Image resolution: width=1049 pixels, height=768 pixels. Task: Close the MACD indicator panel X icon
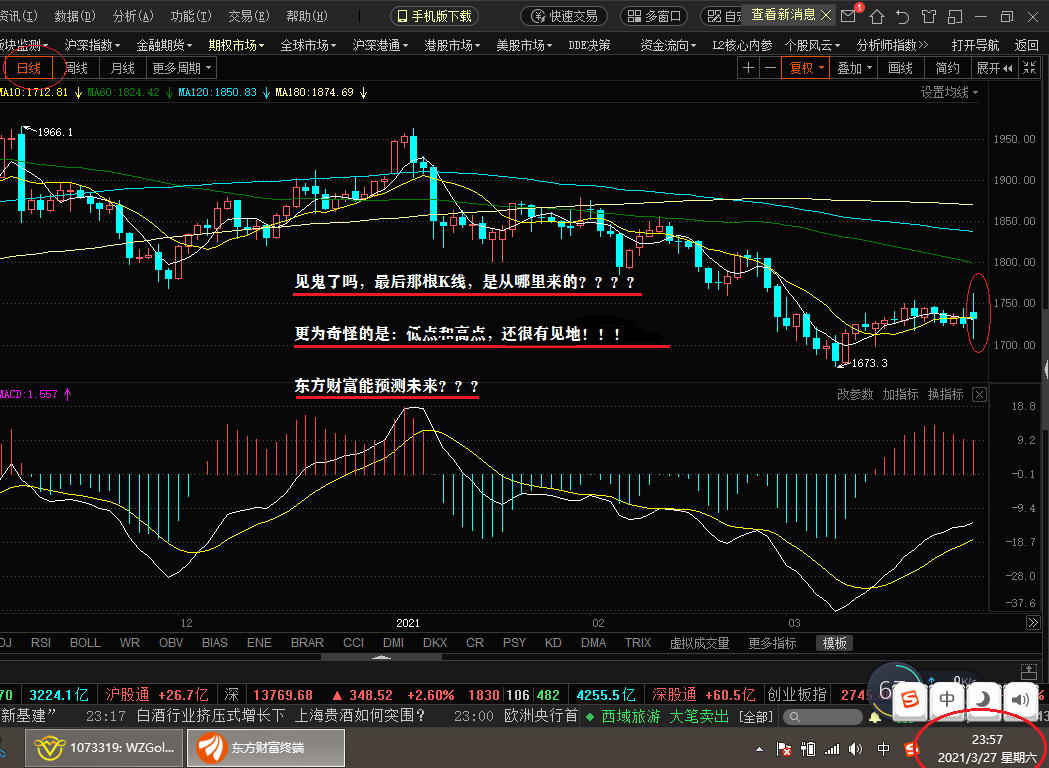979,395
